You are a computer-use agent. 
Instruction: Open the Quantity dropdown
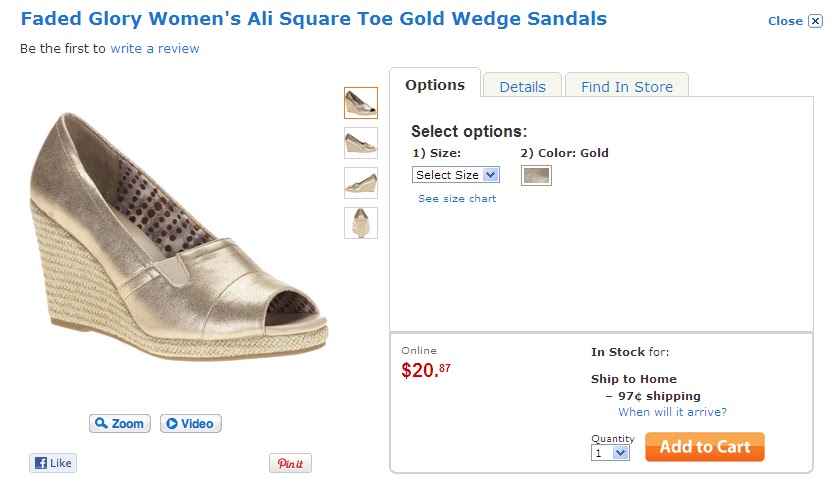click(x=611, y=452)
